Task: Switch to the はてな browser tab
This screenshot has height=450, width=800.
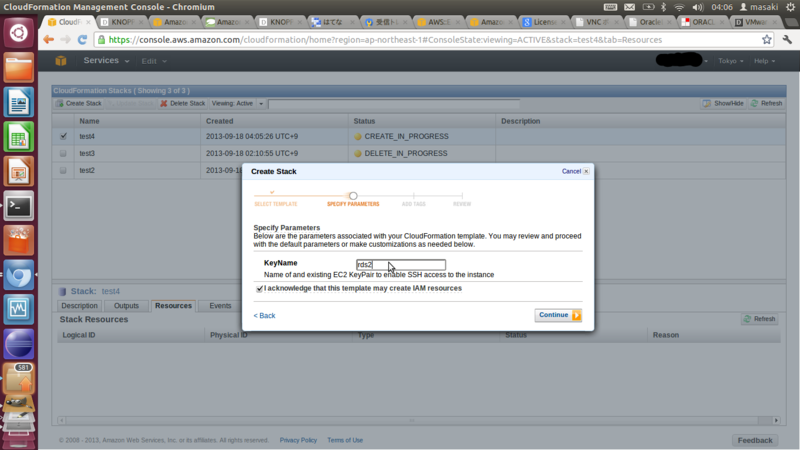Action: point(332,22)
